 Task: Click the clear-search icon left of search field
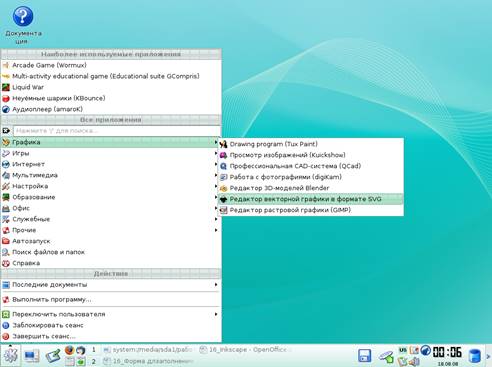pyautogui.click(x=6, y=131)
